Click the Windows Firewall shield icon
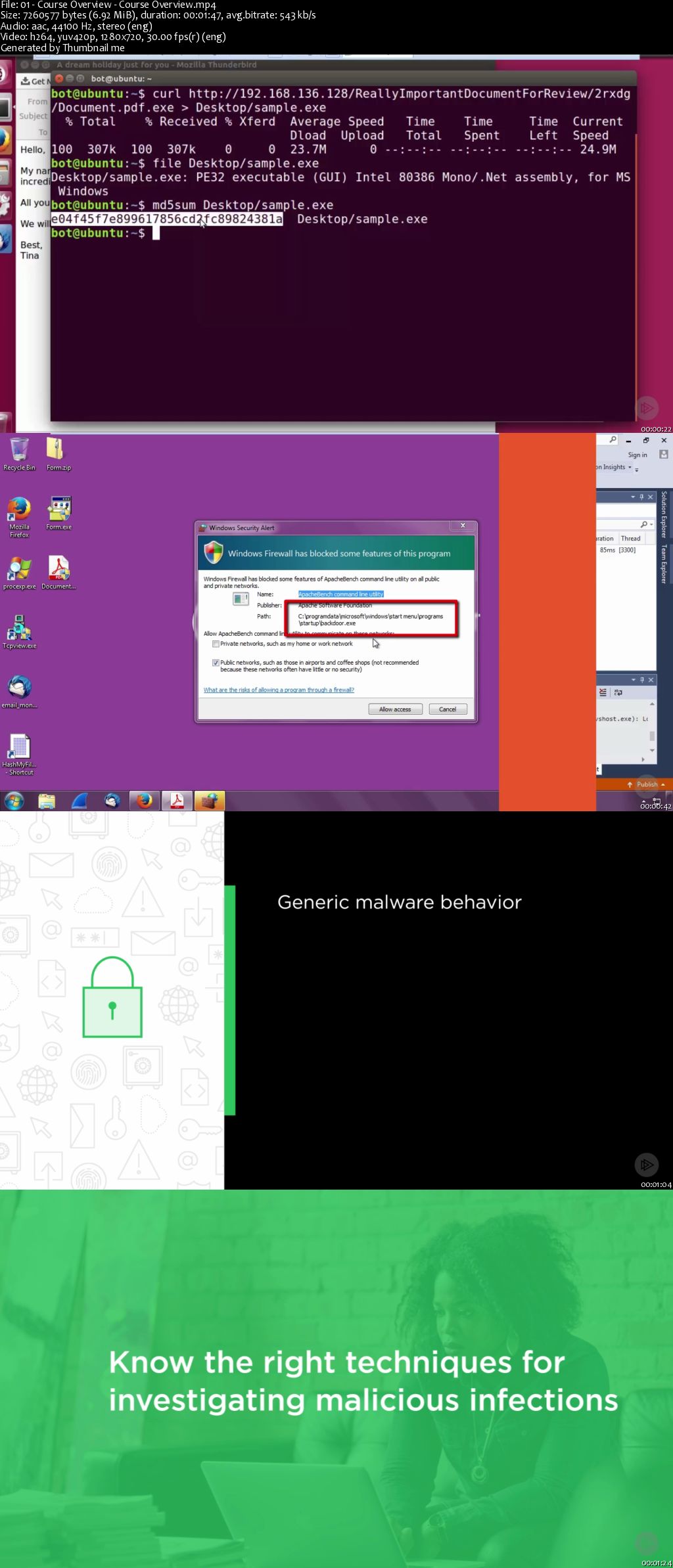Screen dimensions: 673x1568 214,552
